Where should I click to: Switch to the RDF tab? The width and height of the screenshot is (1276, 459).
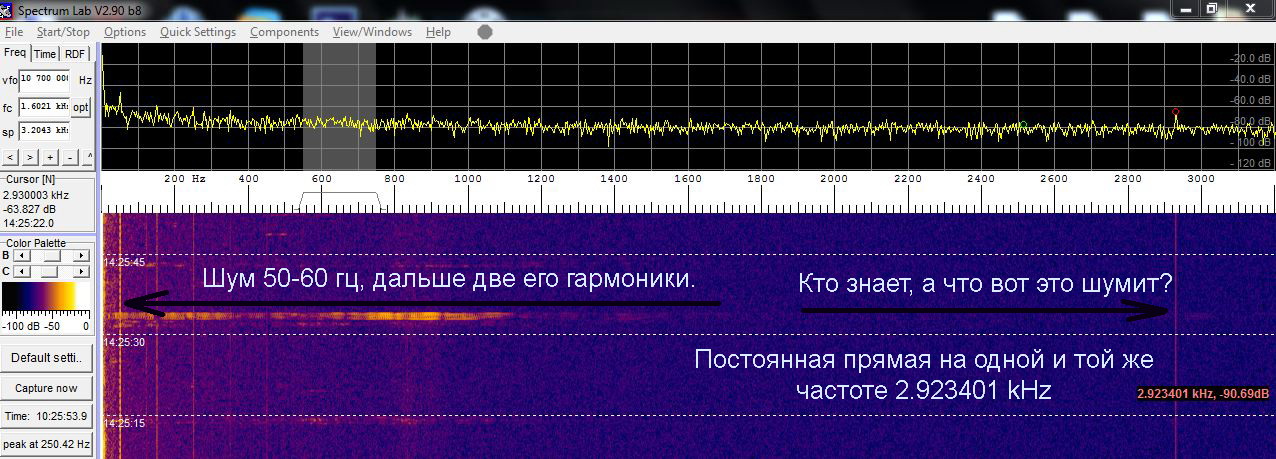[x=76, y=54]
